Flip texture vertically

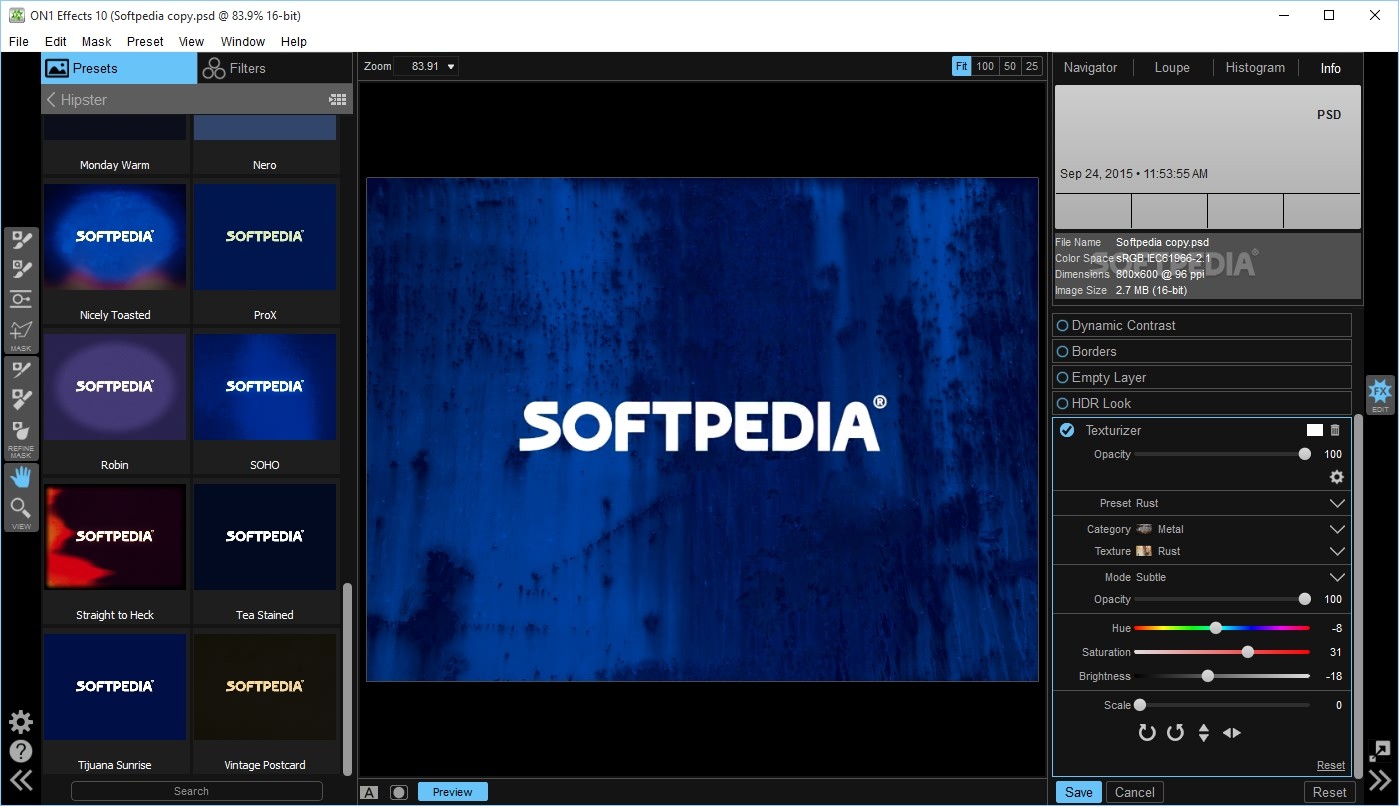click(x=1204, y=733)
